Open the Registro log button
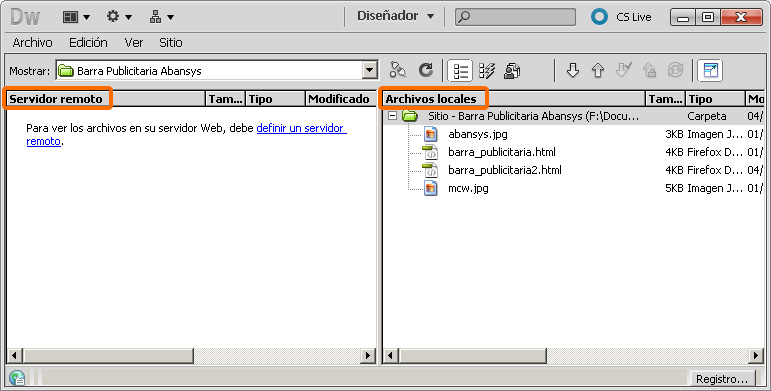The height and width of the screenshot is (391, 771). click(722, 379)
